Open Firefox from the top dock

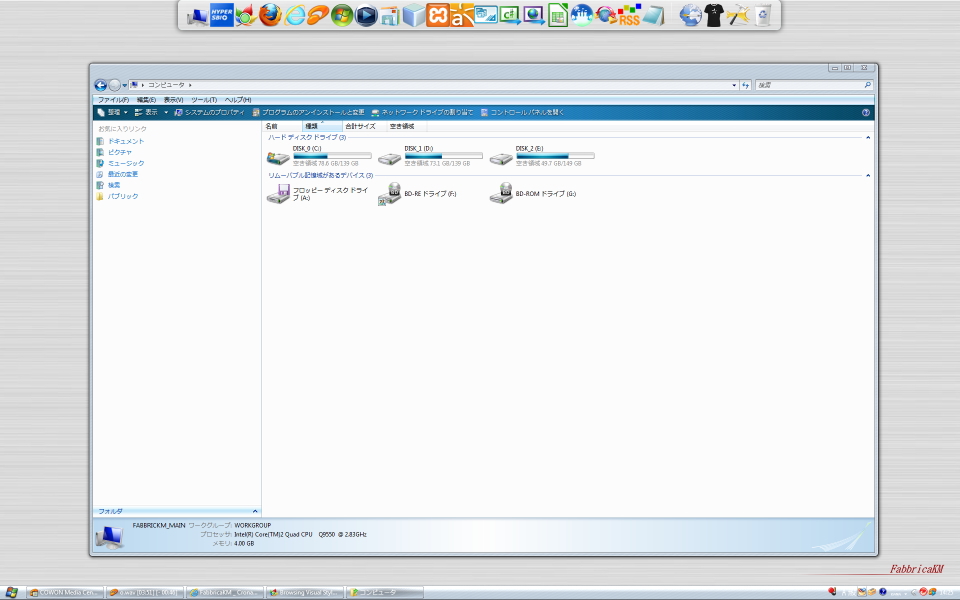(x=270, y=15)
